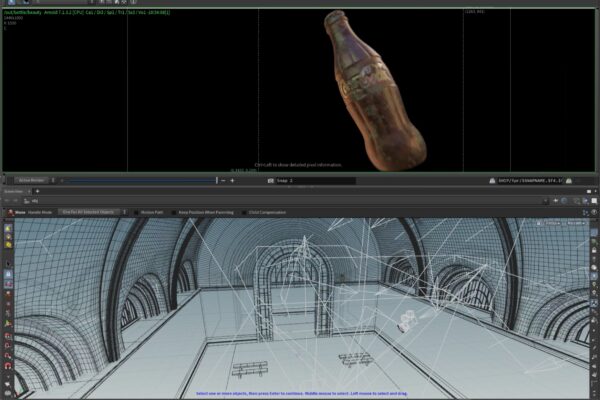Viewport: 600px width, 400px height.
Task: Enable the Motion Path checkbox
Action: click(136, 212)
